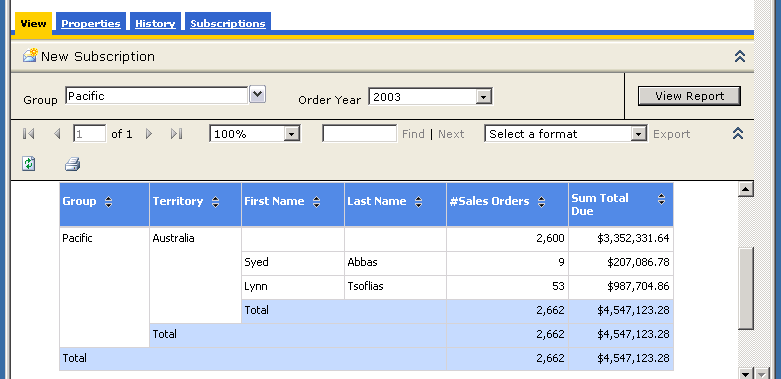Screen dimensions: 781x379
Task: Click the current page number field
Action: [x=90, y=133]
